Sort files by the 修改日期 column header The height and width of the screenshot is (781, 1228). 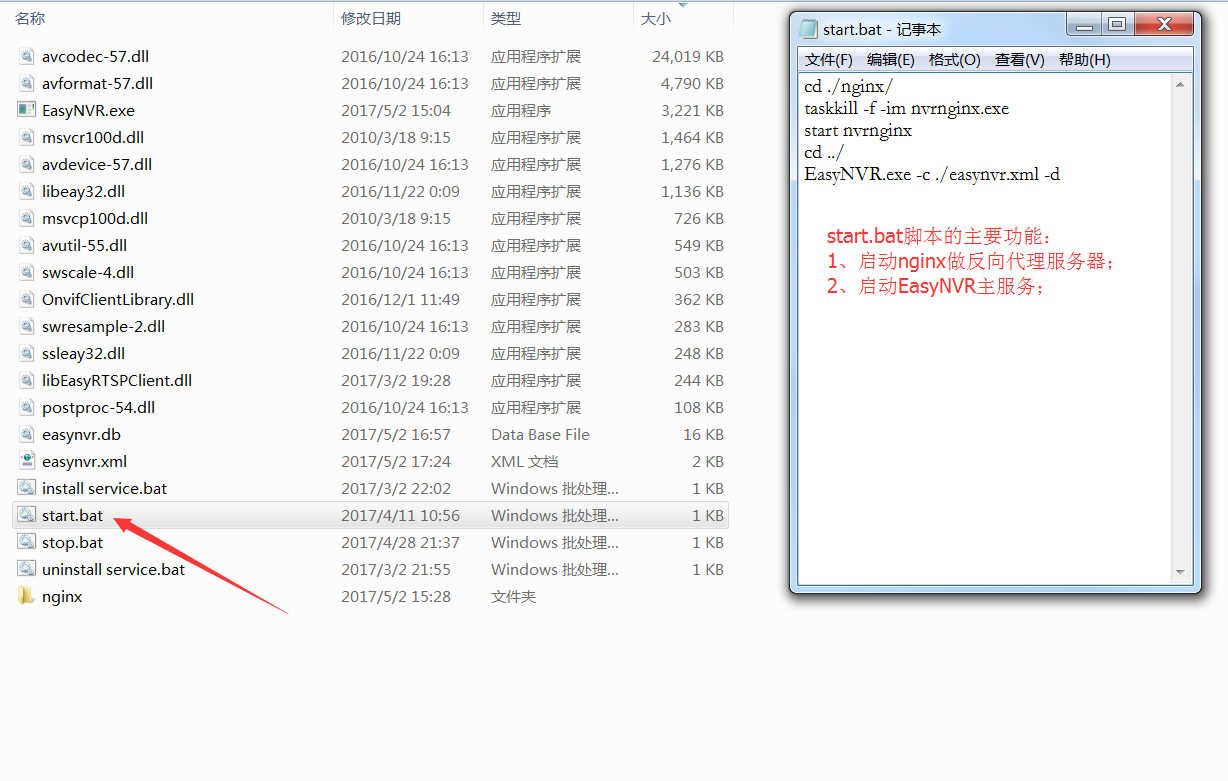pyautogui.click(x=371, y=18)
